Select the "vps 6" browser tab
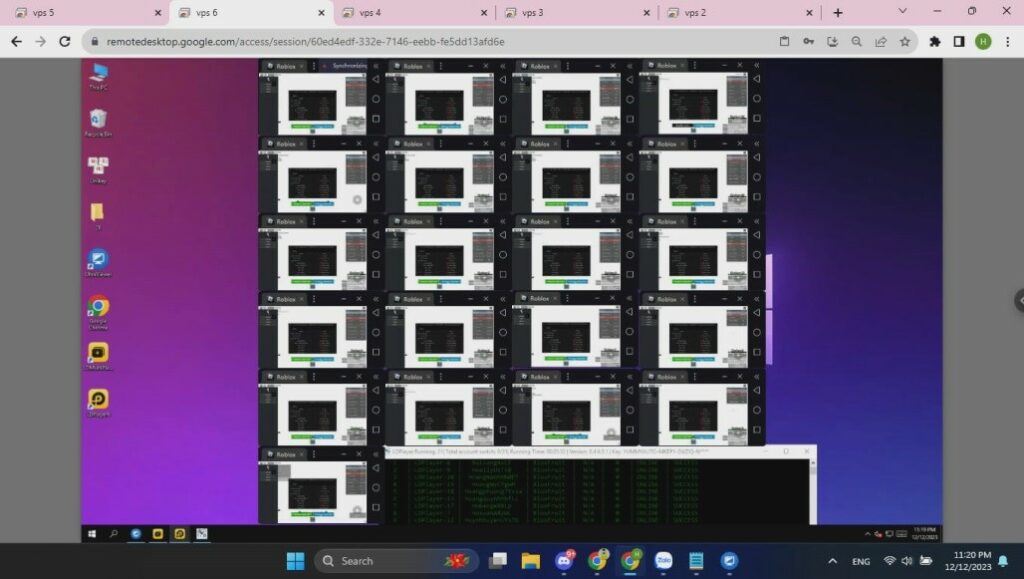This screenshot has width=1024, height=579. pyautogui.click(x=251, y=12)
